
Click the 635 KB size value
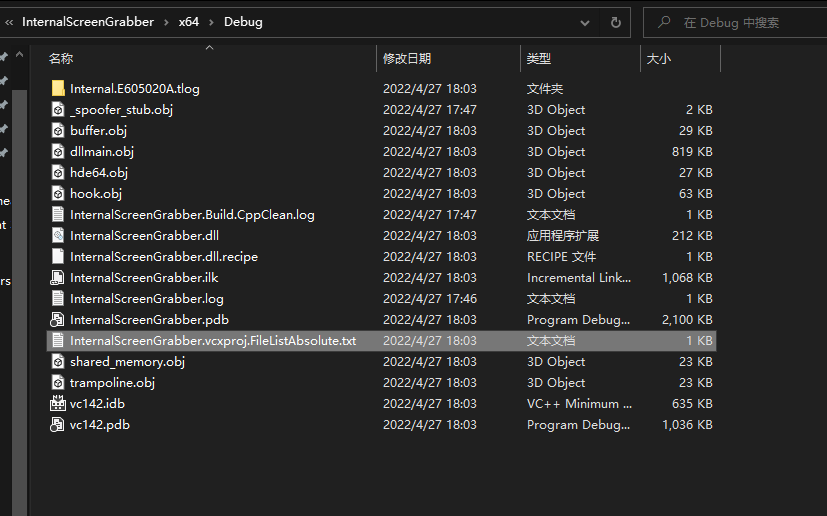[692, 404]
